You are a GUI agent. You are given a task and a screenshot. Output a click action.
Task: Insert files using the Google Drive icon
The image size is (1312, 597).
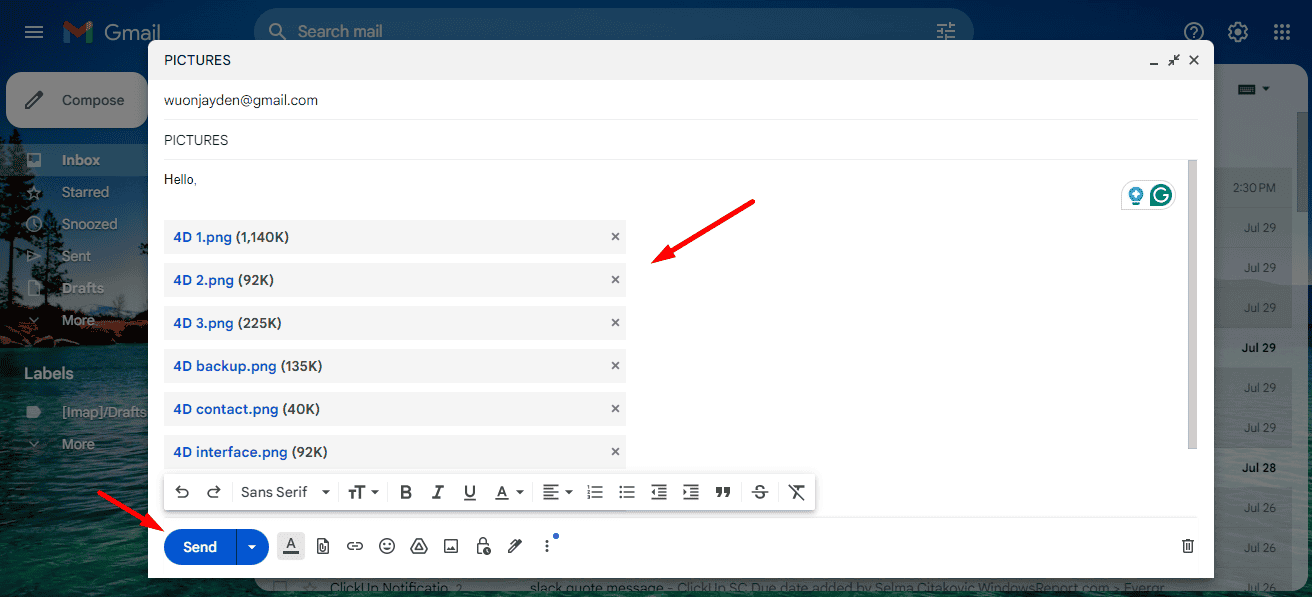click(x=419, y=546)
